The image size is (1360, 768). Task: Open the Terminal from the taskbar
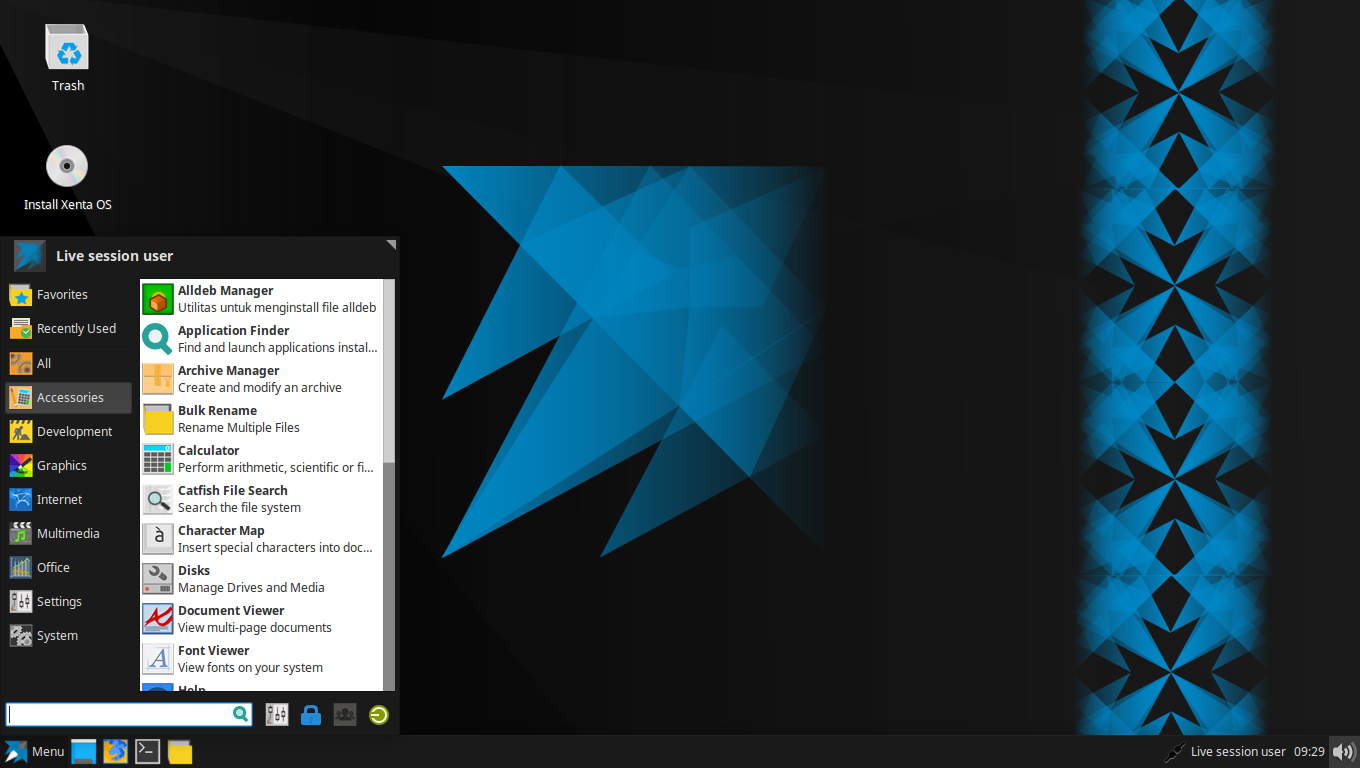click(148, 752)
